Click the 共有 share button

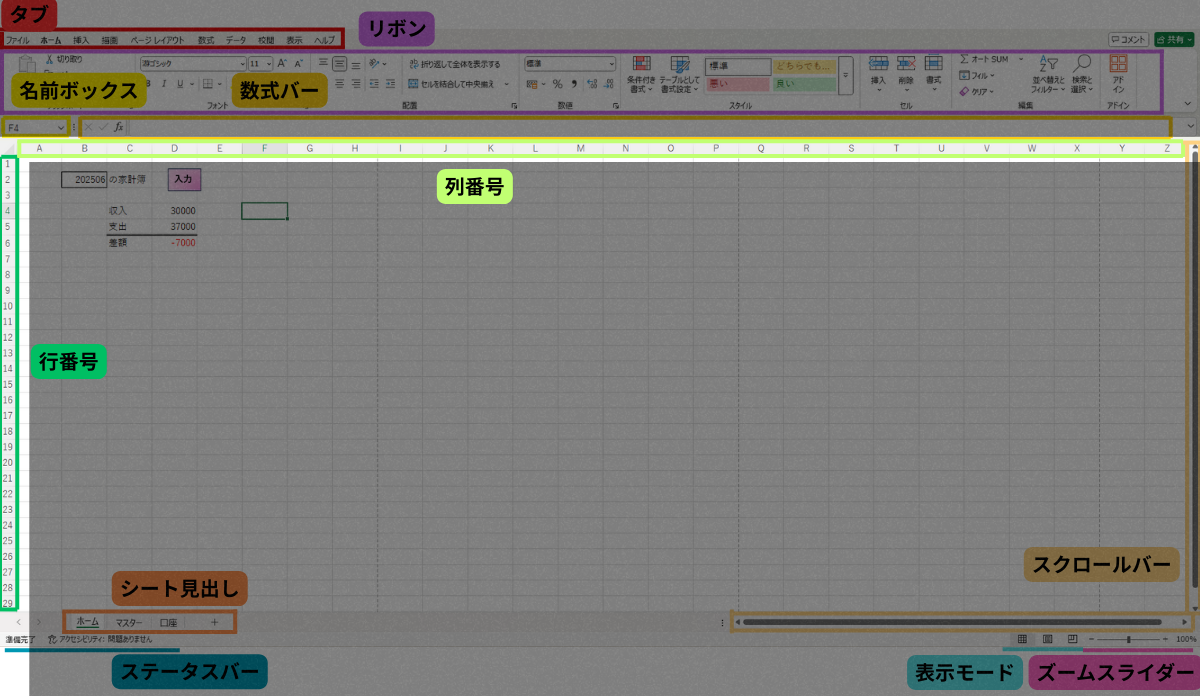point(1173,40)
